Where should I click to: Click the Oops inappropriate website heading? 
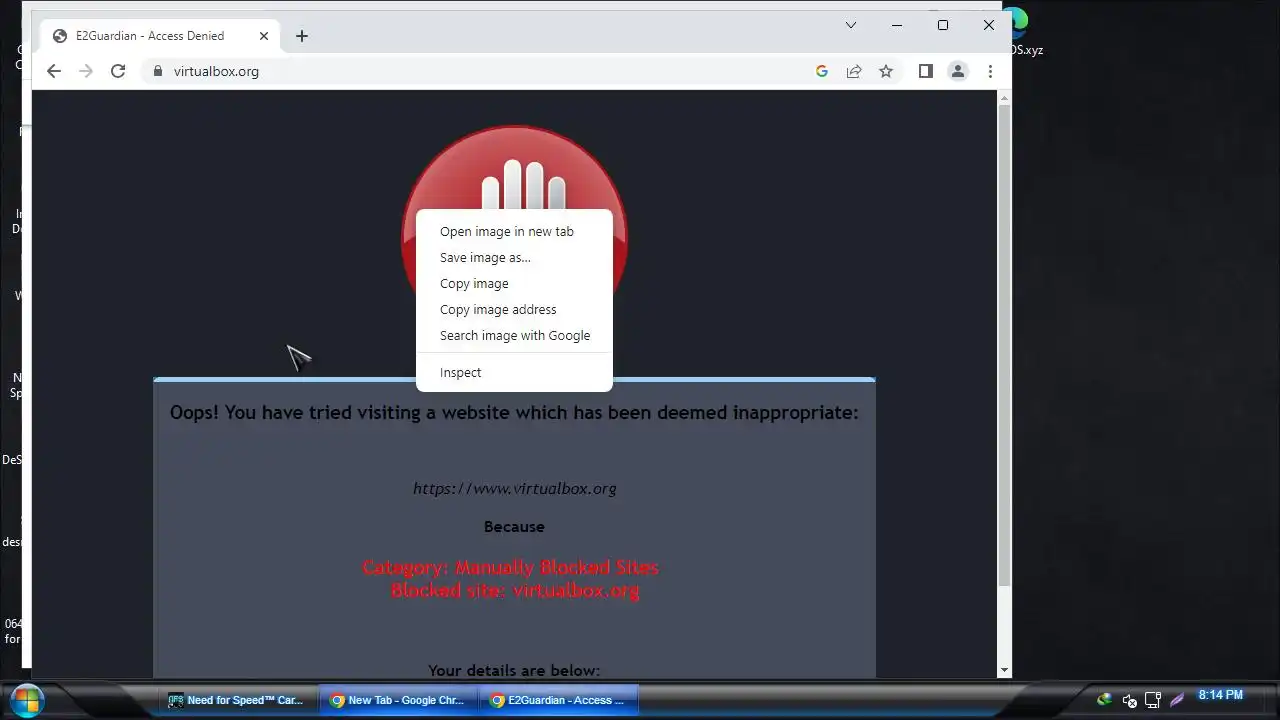coord(514,412)
